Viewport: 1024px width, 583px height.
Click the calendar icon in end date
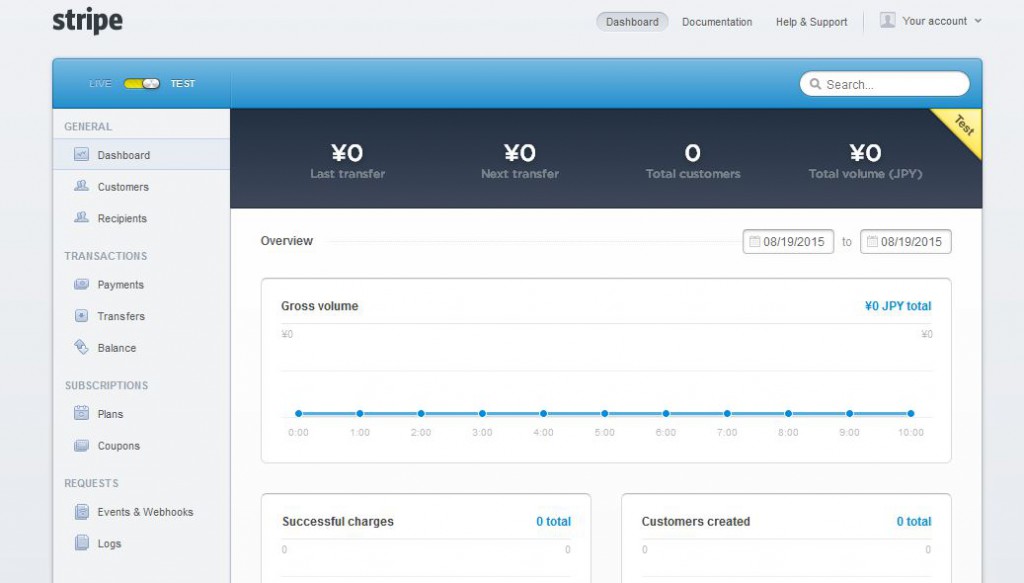[x=872, y=242]
